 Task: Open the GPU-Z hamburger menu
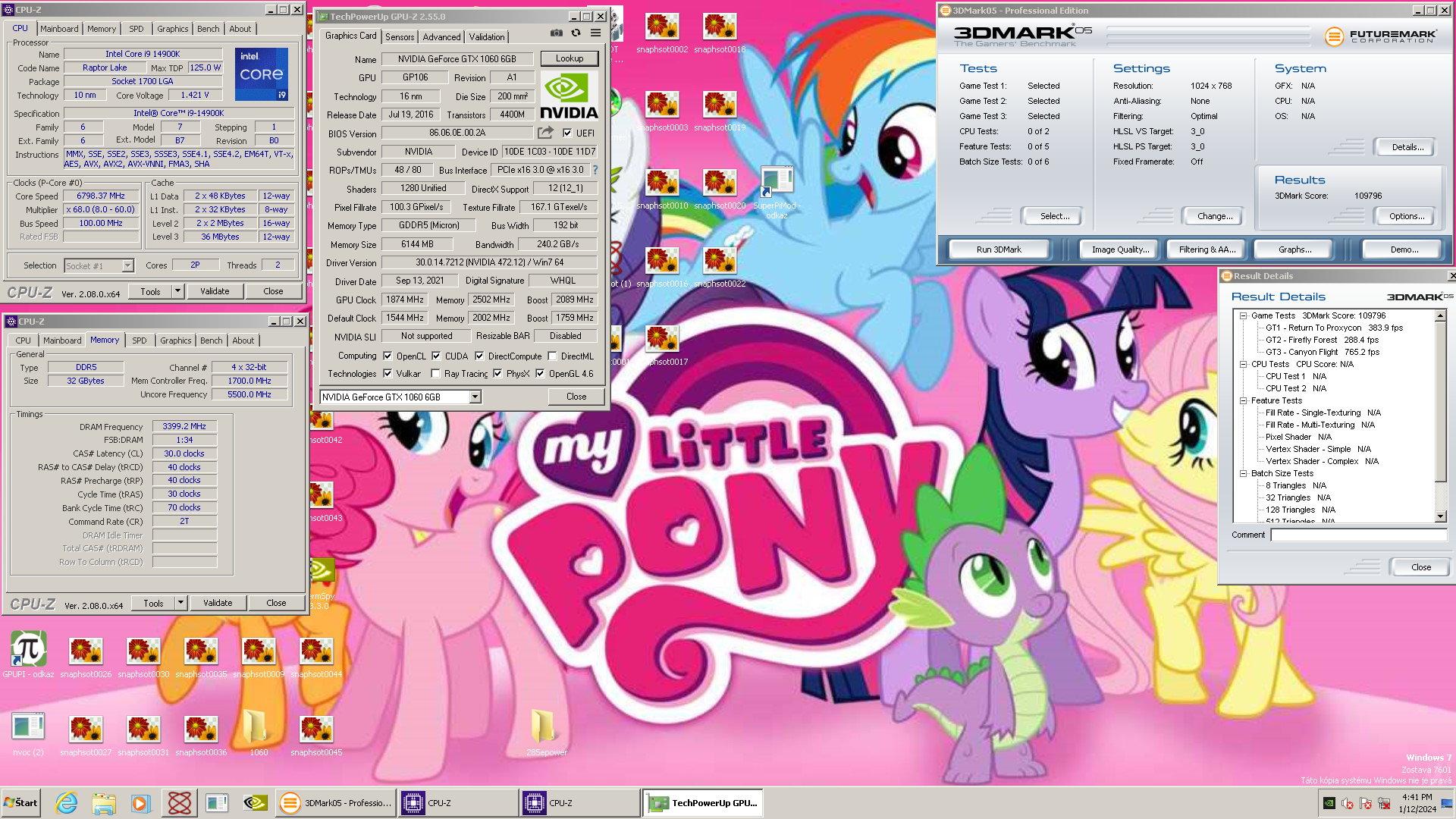click(596, 33)
